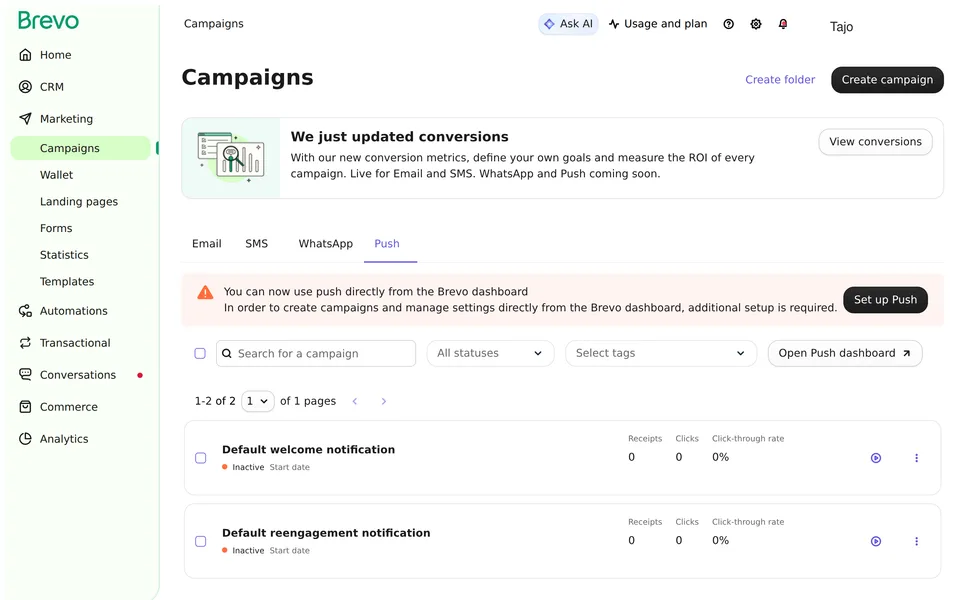Go to next page arrow
This screenshot has height=600, width=960.
pyautogui.click(x=384, y=402)
